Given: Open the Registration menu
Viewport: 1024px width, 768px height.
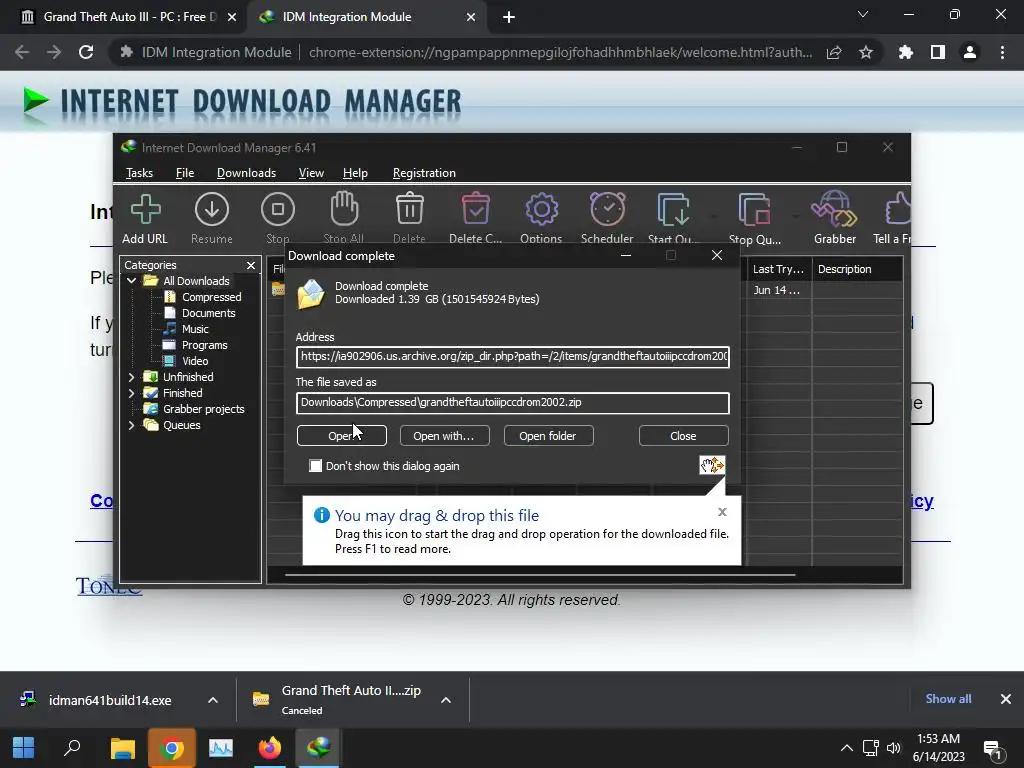Looking at the screenshot, I should pos(424,173).
